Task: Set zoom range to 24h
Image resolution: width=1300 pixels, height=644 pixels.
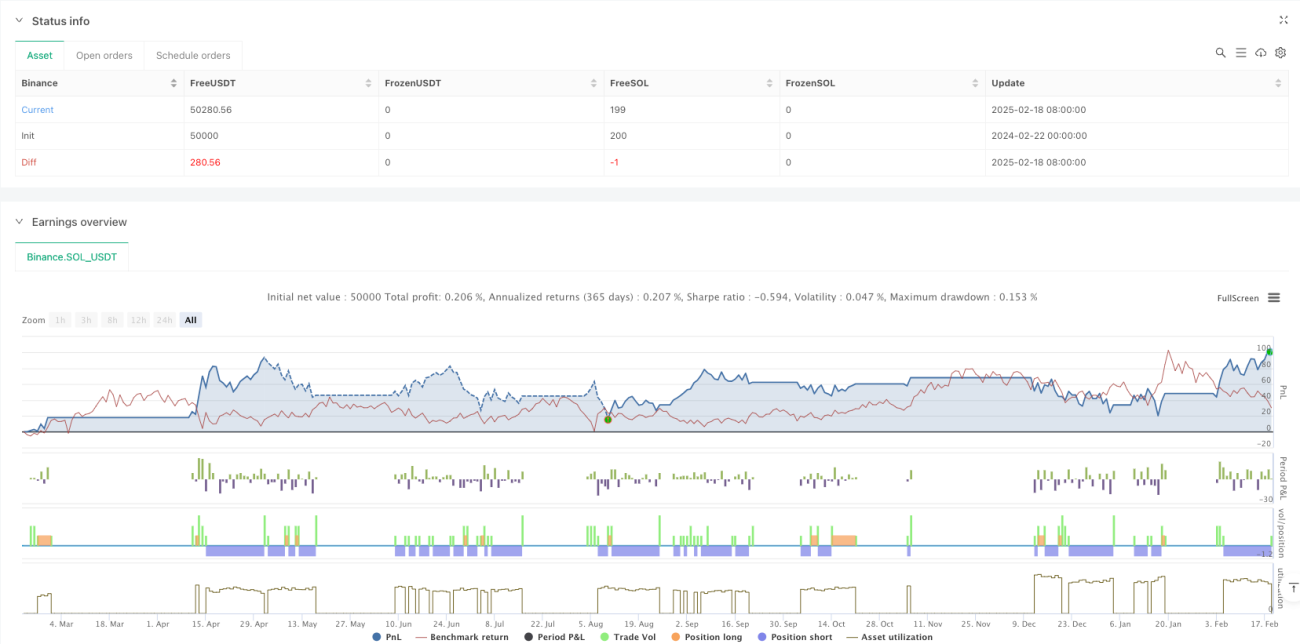Action: tap(166, 320)
